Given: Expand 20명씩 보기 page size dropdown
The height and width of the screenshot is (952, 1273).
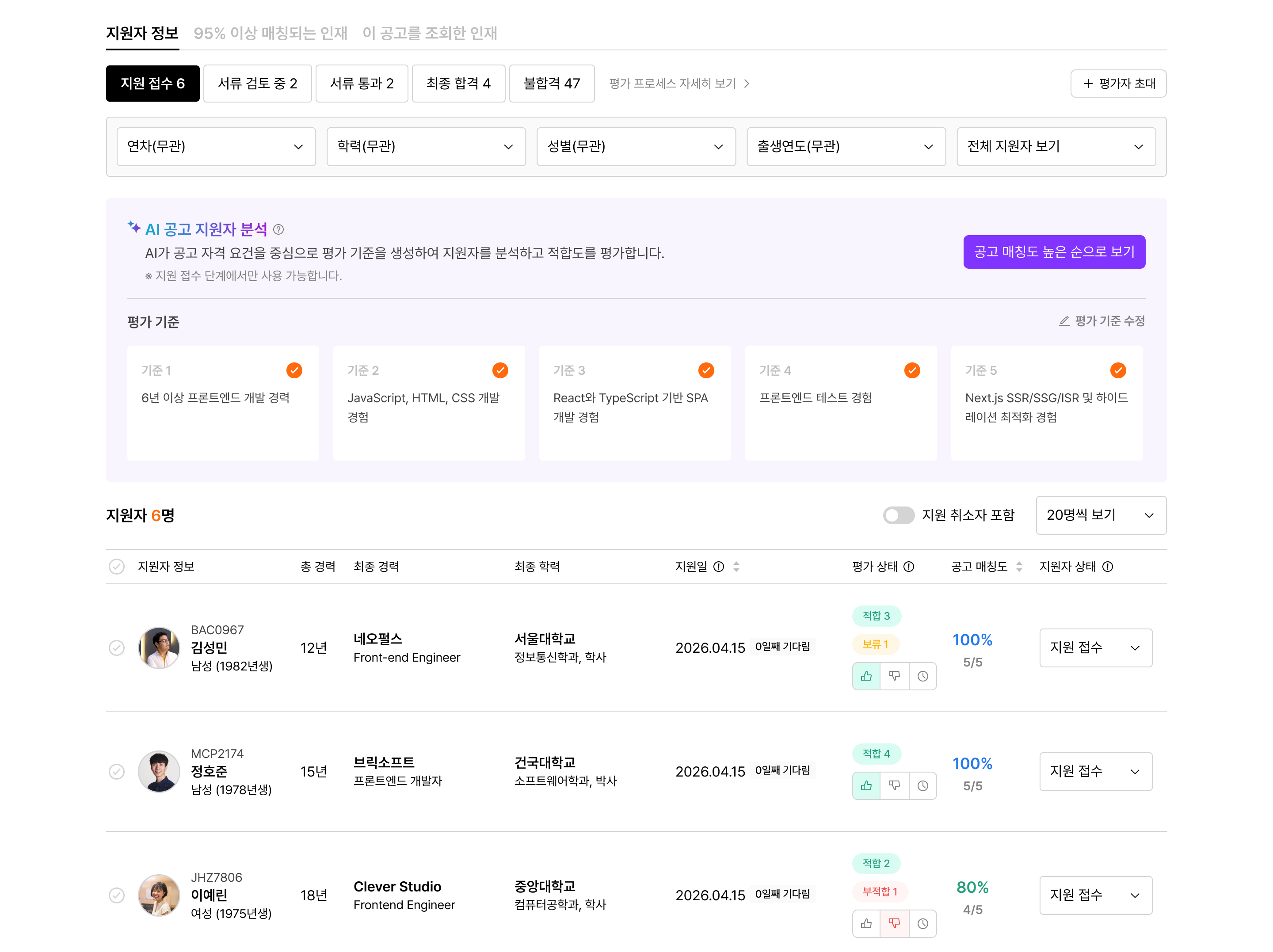Looking at the screenshot, I should point(1100,515).
